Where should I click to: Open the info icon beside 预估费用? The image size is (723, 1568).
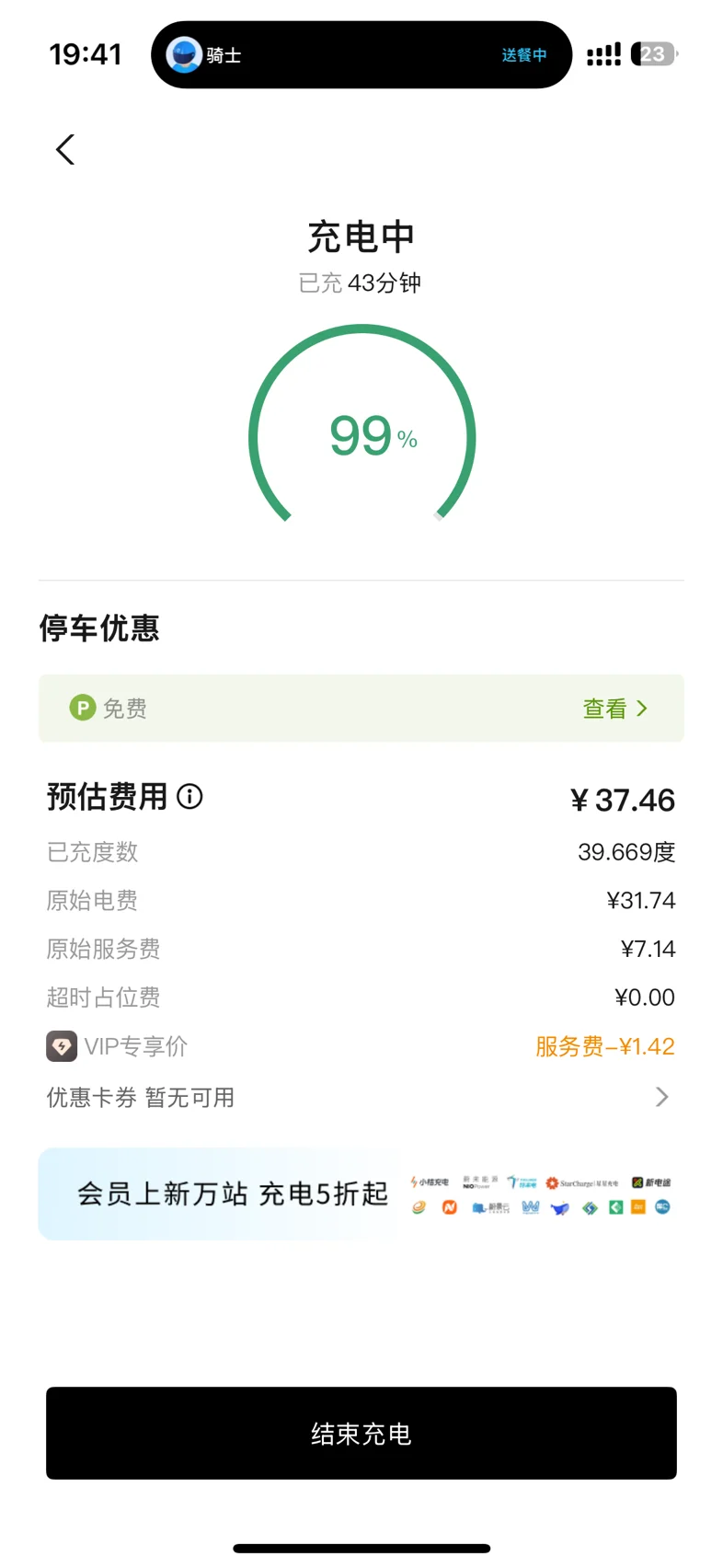[x=189, y=797]
